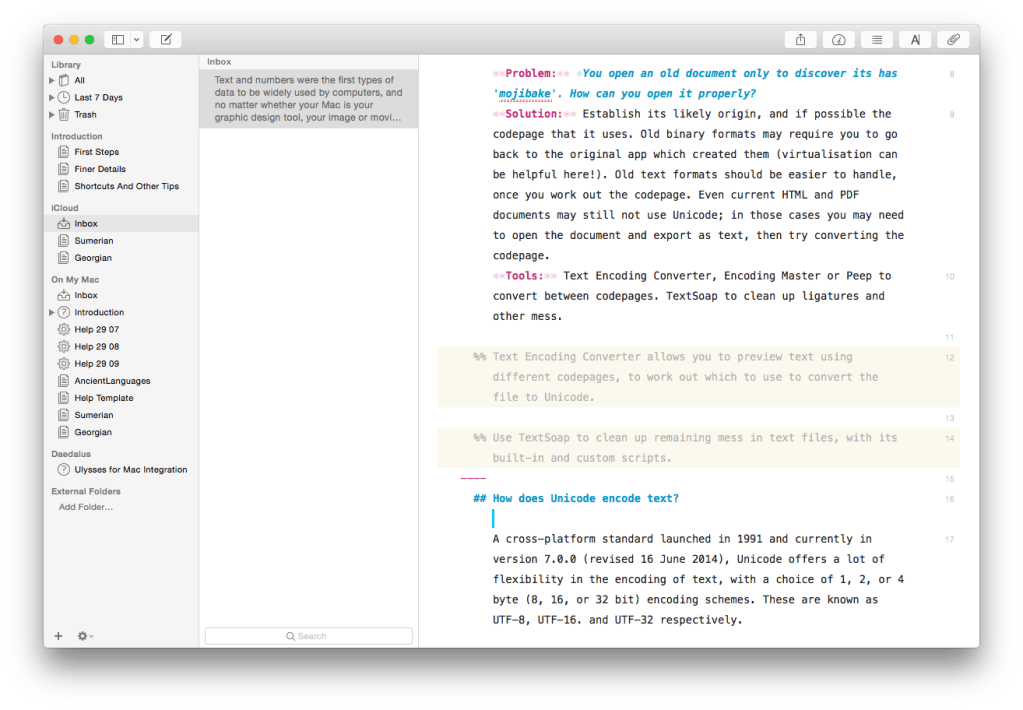Click the '## How does Unicode encode text?' heading

[x=576, y=499]
